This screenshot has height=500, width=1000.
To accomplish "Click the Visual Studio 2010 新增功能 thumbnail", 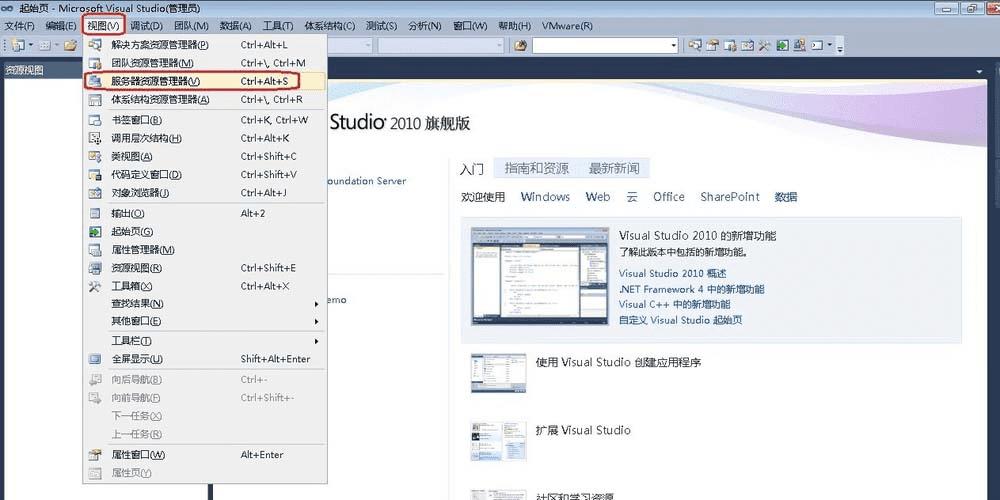I will click(539, 276).
